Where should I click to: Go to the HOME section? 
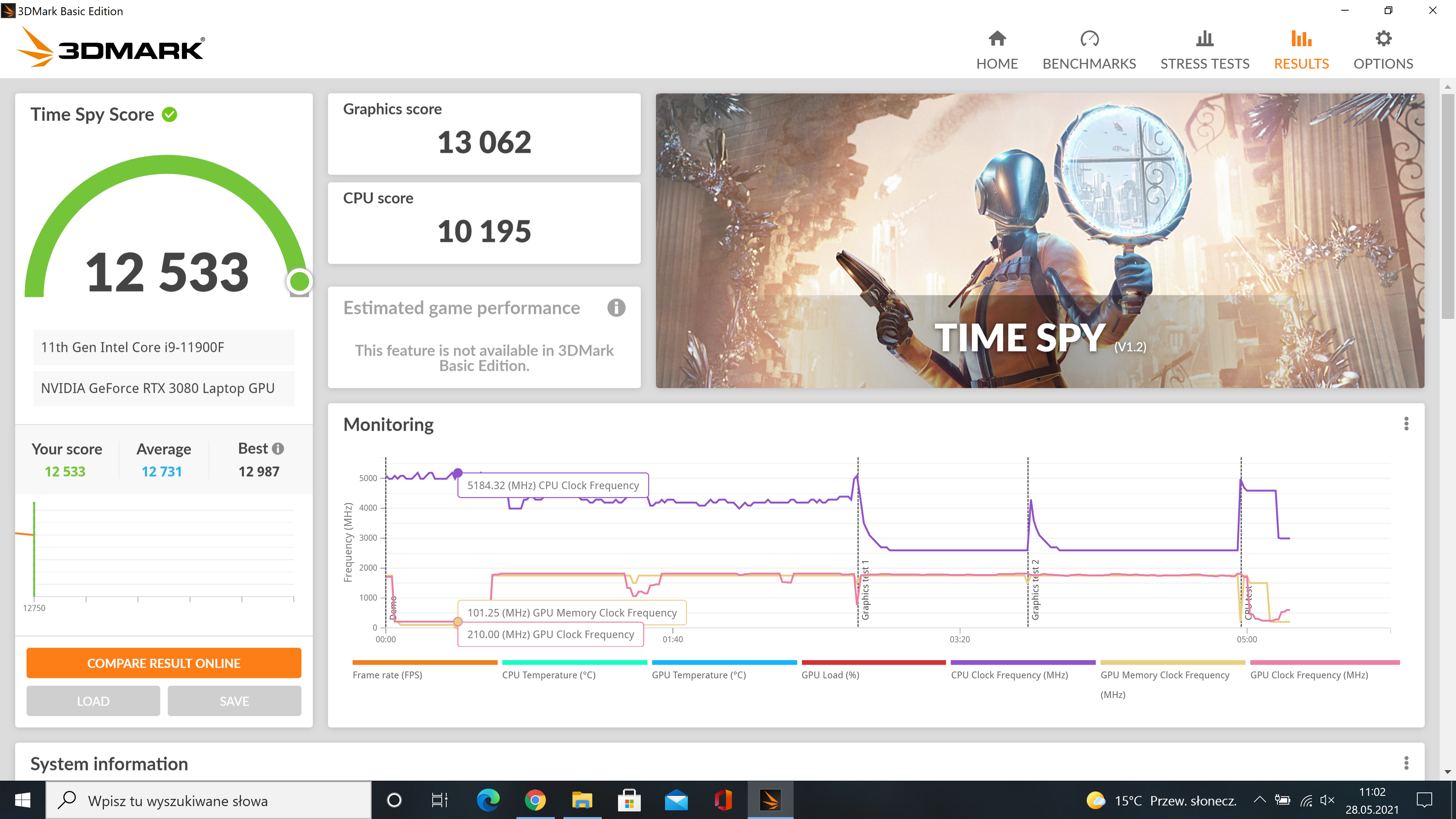point(997,50)
